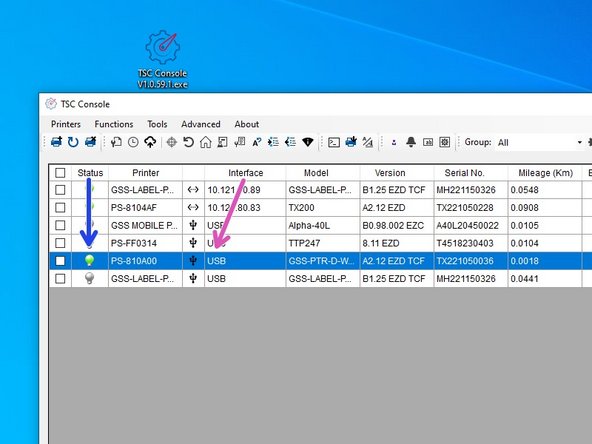The height and width of the screenshot is (444, 592).
Task: Click the small purple person icon
Action: (394, 143)
